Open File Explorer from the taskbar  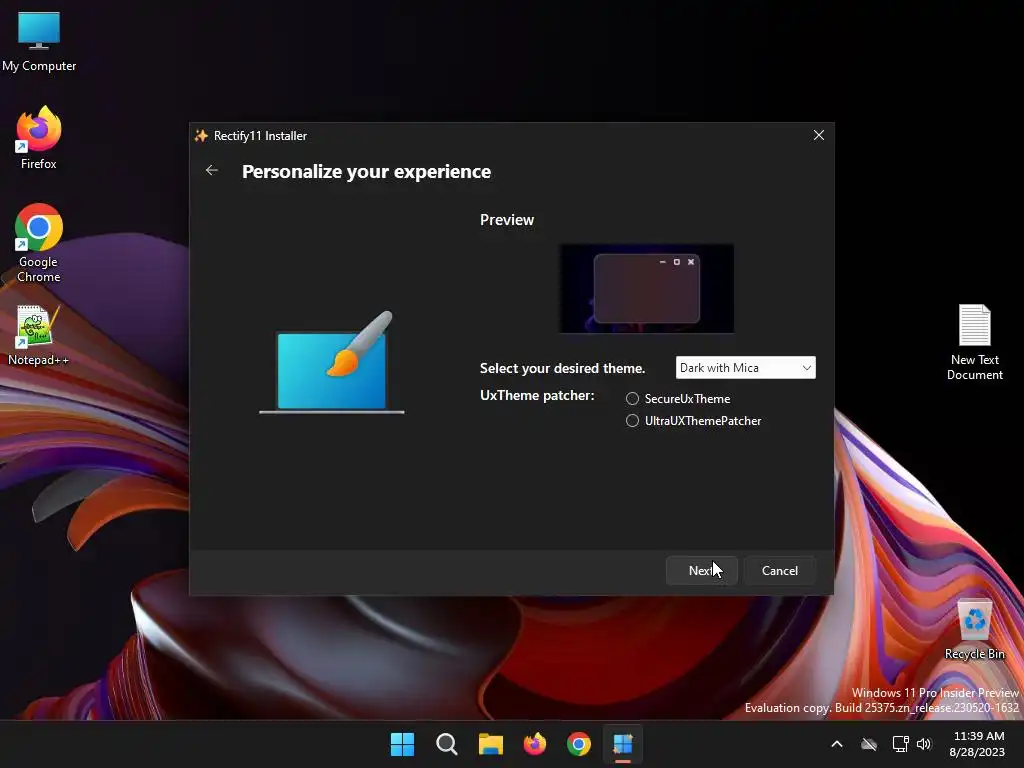point(490,744)
